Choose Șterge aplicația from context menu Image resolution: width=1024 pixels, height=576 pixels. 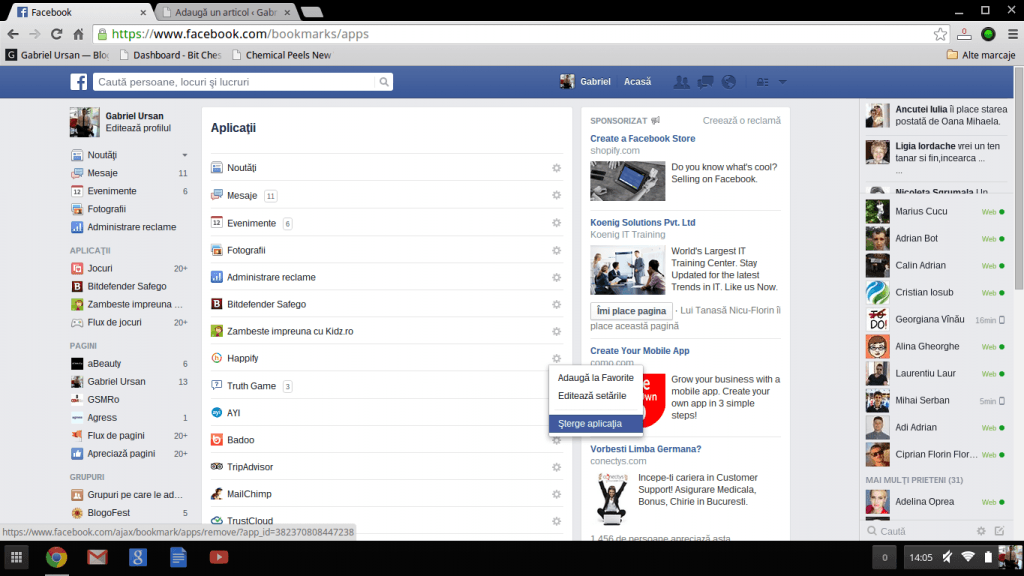coord(596,424)
